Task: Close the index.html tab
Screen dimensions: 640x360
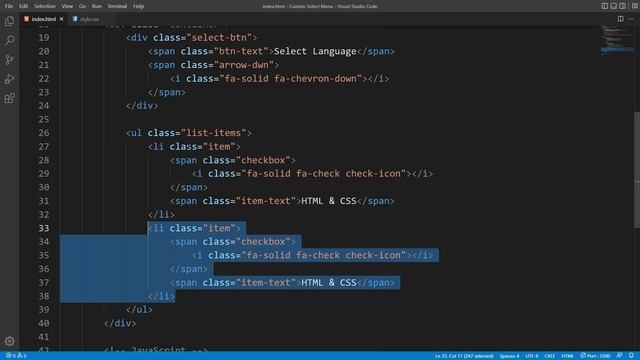Action: [62, 19]
